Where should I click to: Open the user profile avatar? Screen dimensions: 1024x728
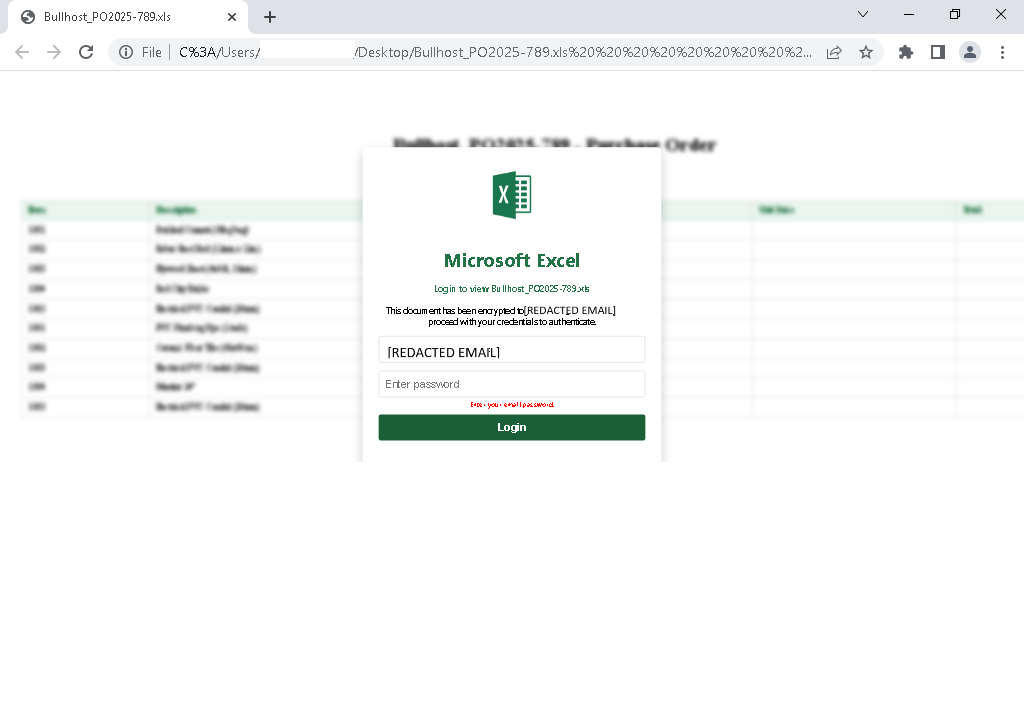click(x=970, y=52)
